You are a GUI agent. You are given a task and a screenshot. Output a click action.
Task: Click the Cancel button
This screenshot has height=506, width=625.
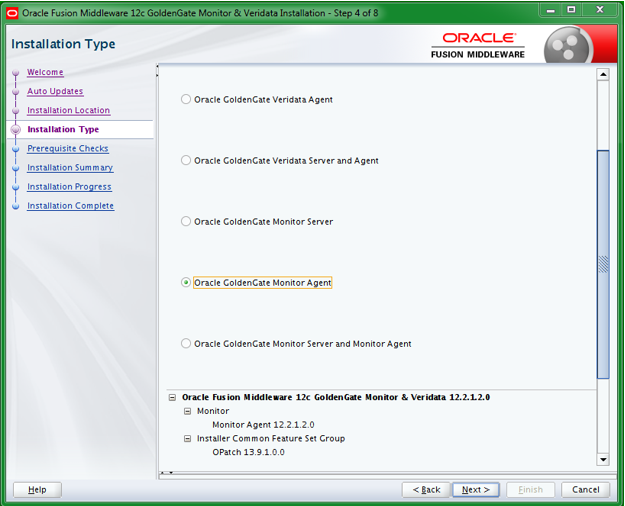pyautogui.click(x=586, y=490)
